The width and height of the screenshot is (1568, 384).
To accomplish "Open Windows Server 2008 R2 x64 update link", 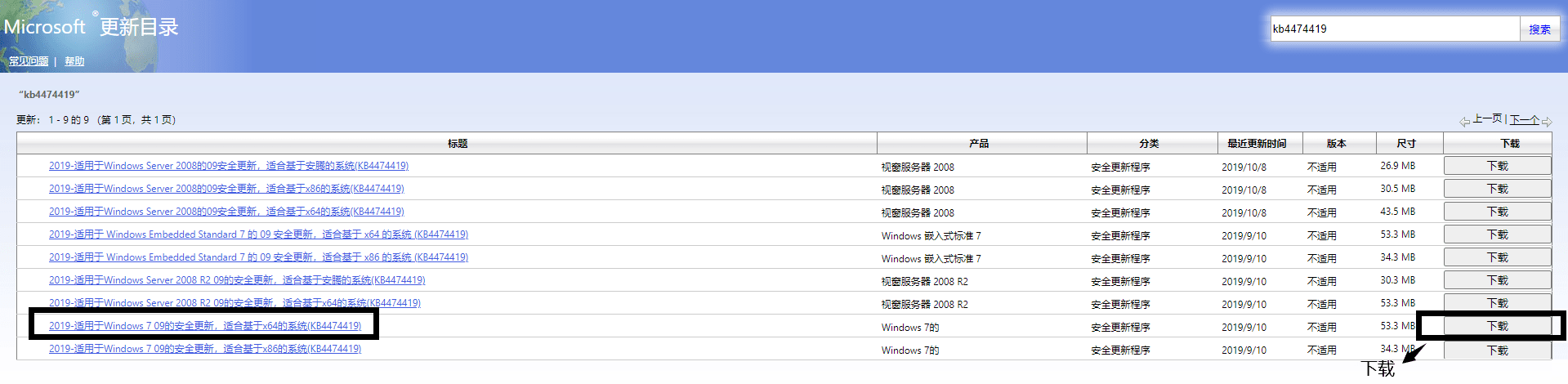I will 235,303.
